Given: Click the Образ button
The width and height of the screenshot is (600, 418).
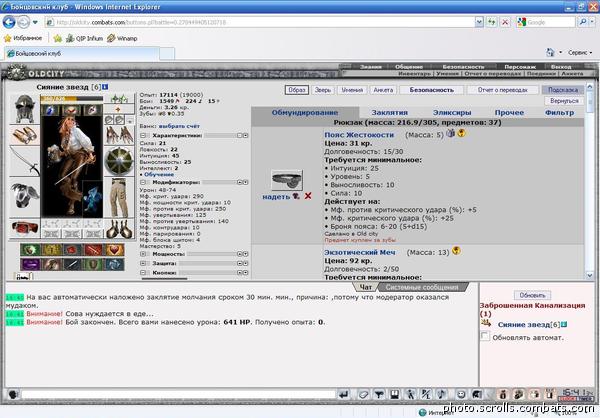Looking at the screenshot, I should click(x=297, y=90).
